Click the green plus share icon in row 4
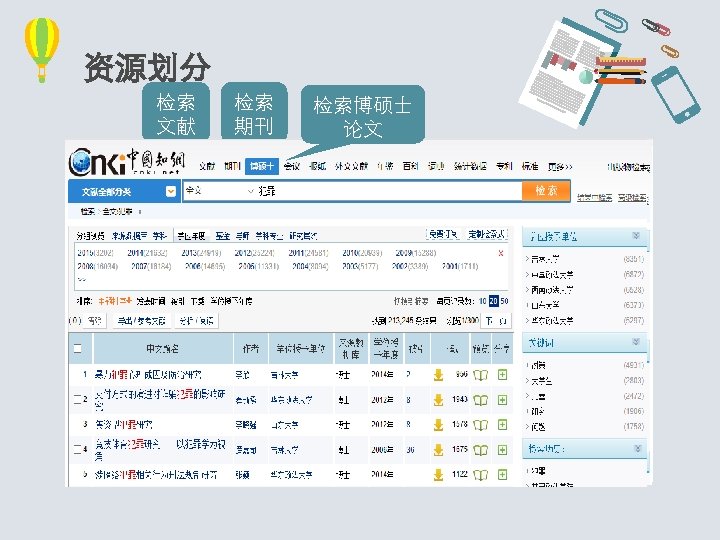Image resolution: width=720 pixels, height=540 pixels. [502, 449]
